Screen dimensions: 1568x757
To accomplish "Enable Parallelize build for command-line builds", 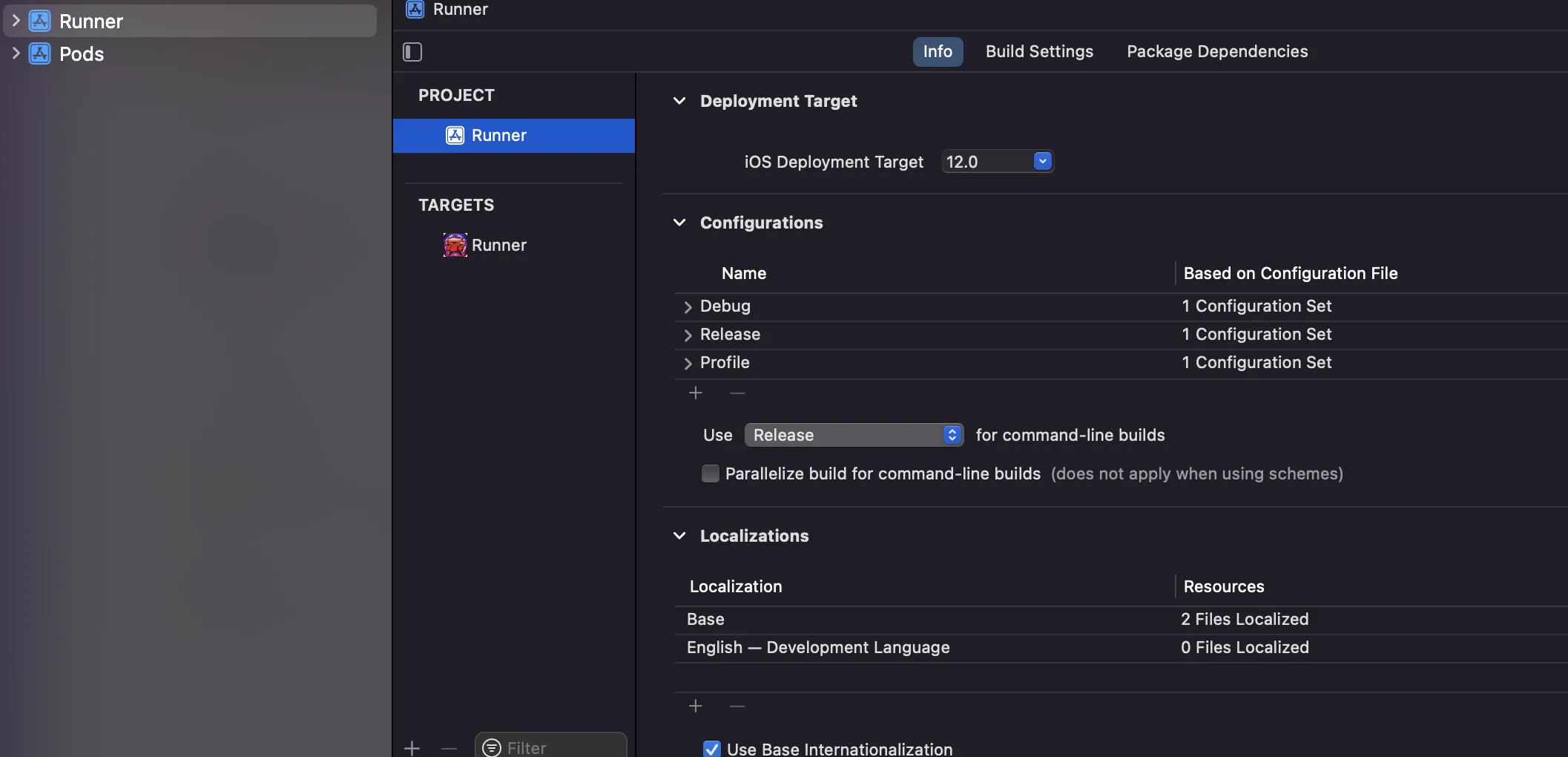I will coord(711,473).
